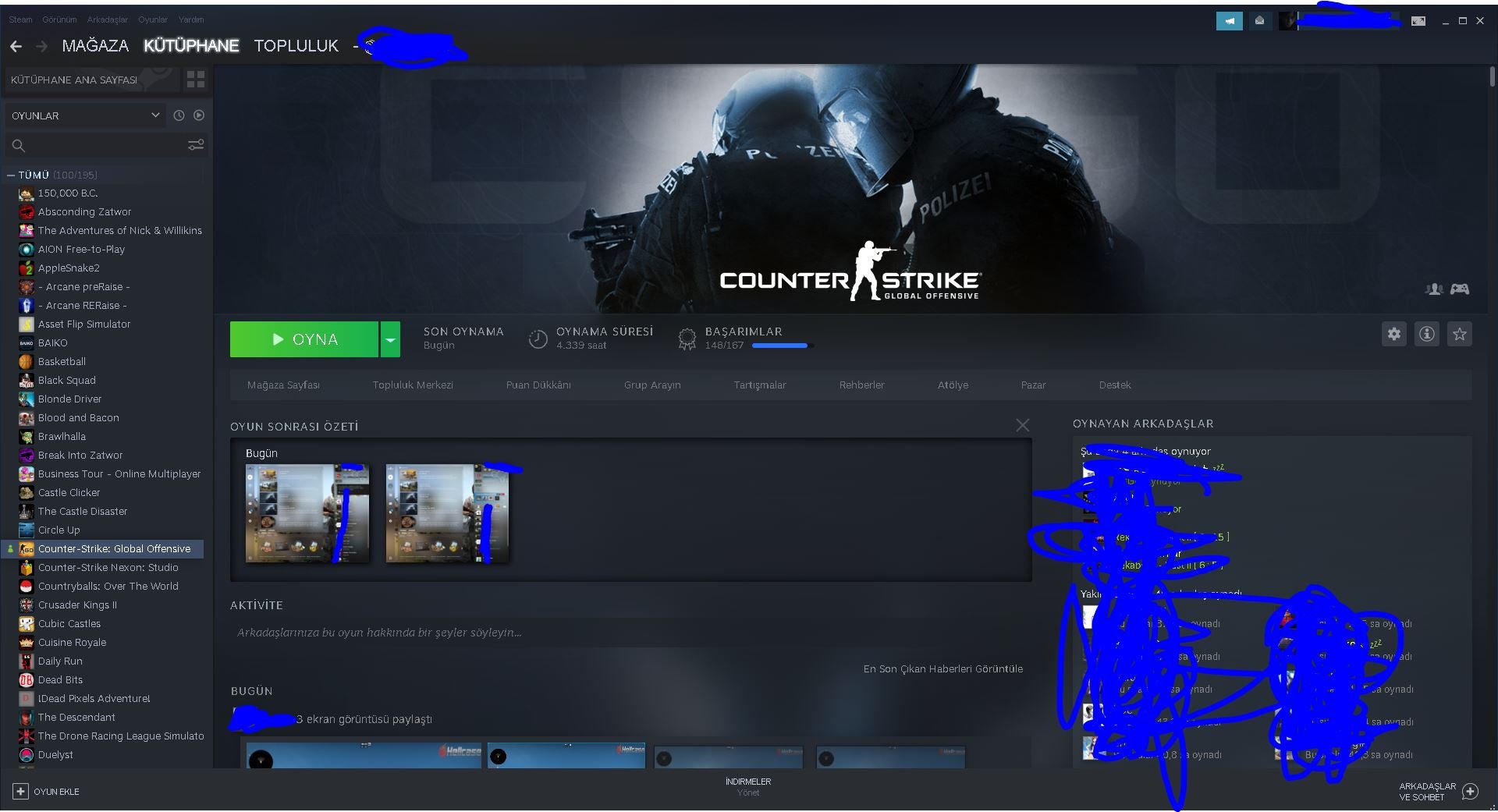
Task: Switch to the MAĞAZA tab
Action: [95, 46]
